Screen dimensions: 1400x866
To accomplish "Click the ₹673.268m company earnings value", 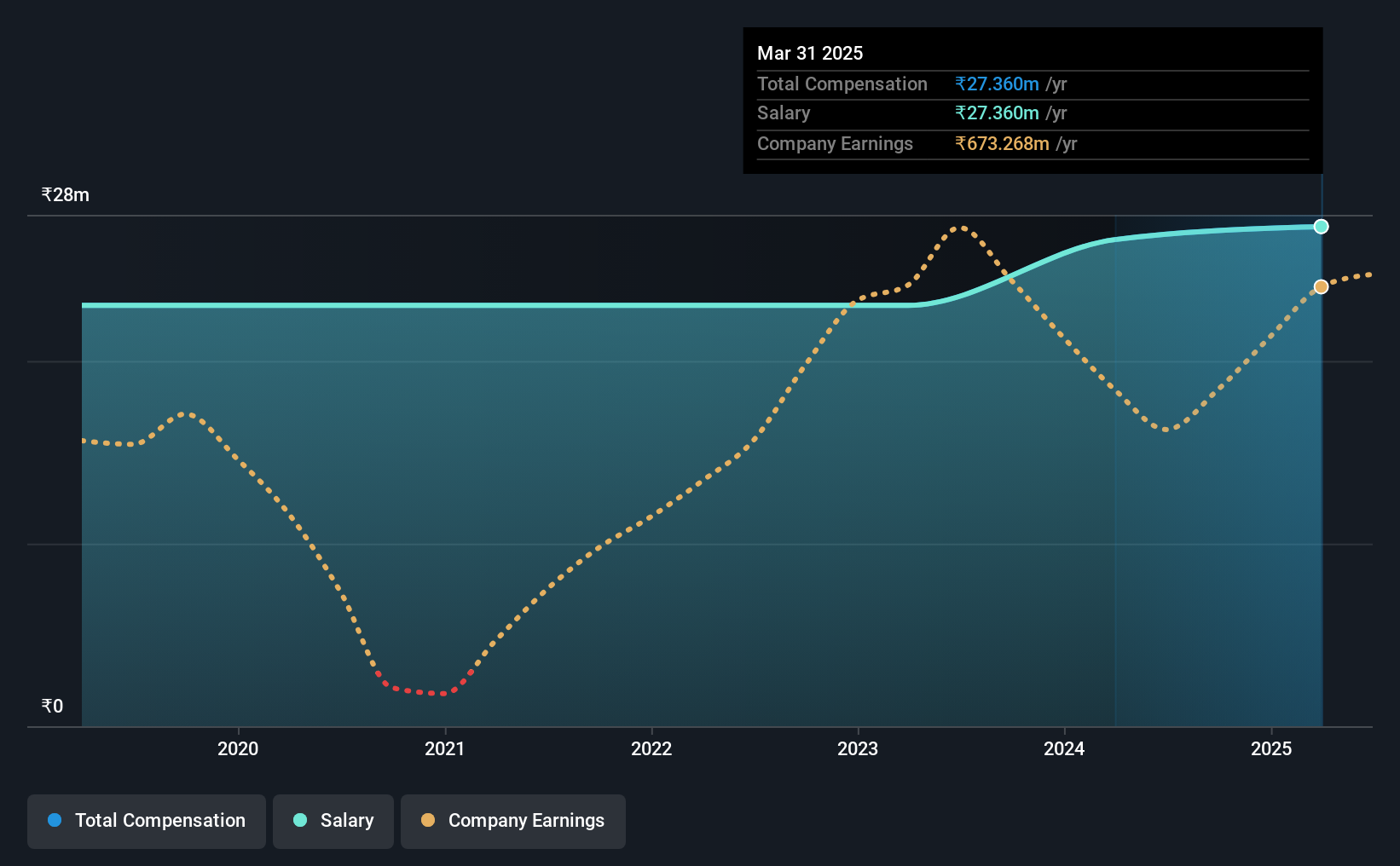I will tap(1003, 144).
